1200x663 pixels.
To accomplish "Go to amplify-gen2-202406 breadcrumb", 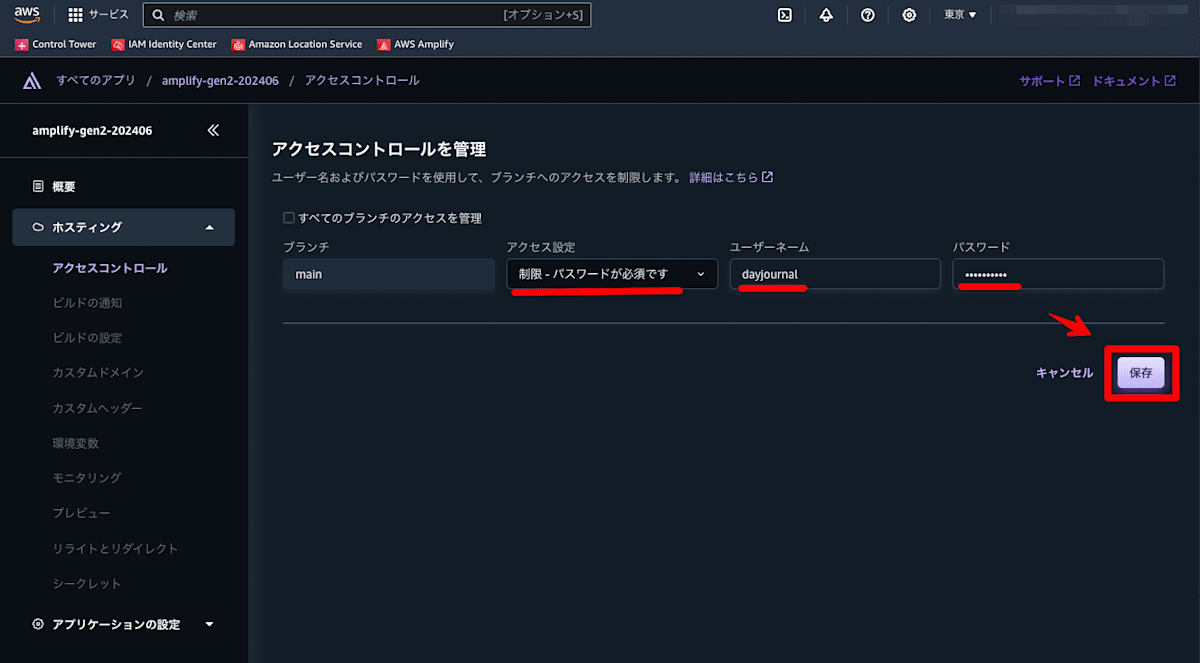I will point(220,81).
